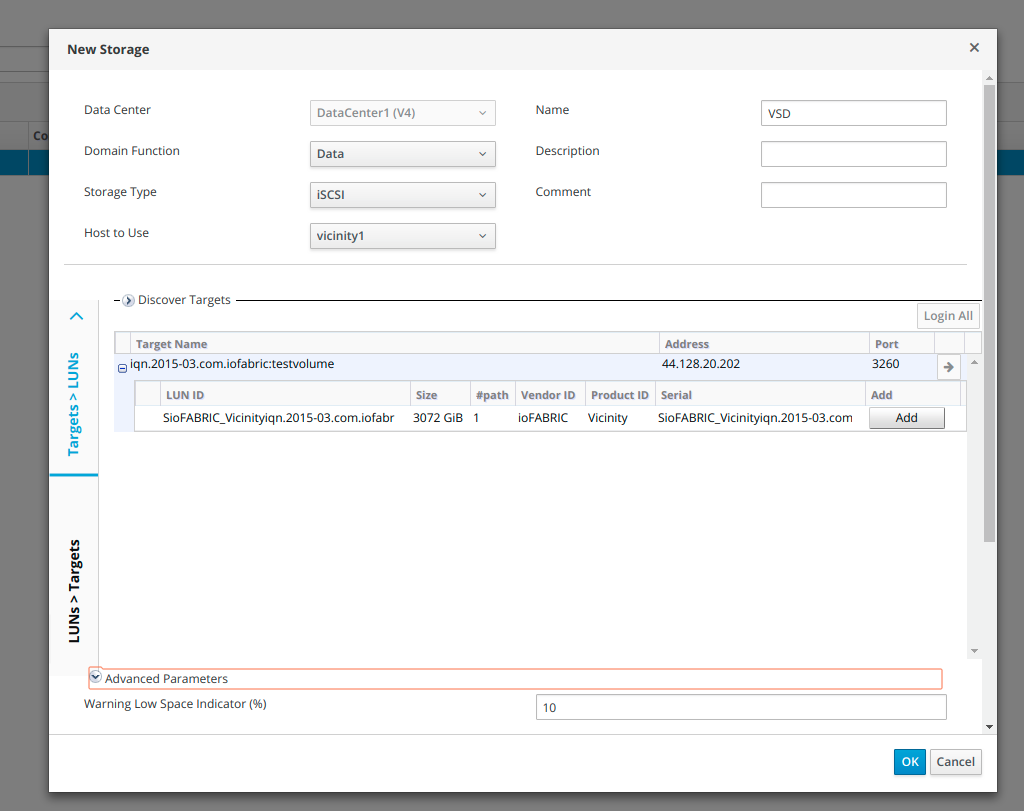Screen dimensions: 1024x811
Task: Switch to the LUNs > Targets tab
Action: [74, 591]
